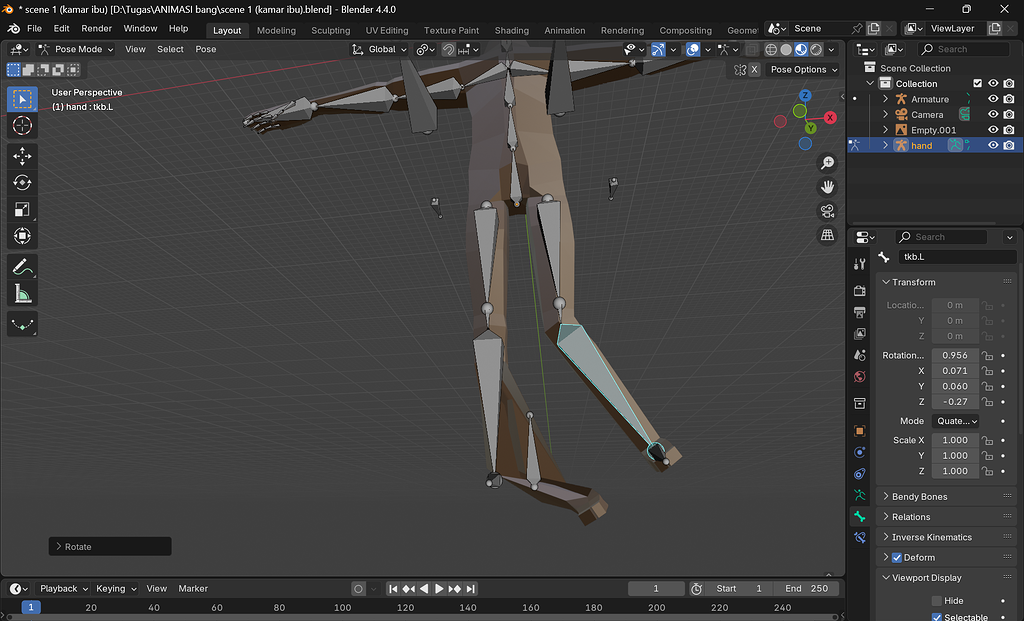Viewport: 1024px width, 621px height.
Task: Choose the Move tool
Action: point(22,156)
